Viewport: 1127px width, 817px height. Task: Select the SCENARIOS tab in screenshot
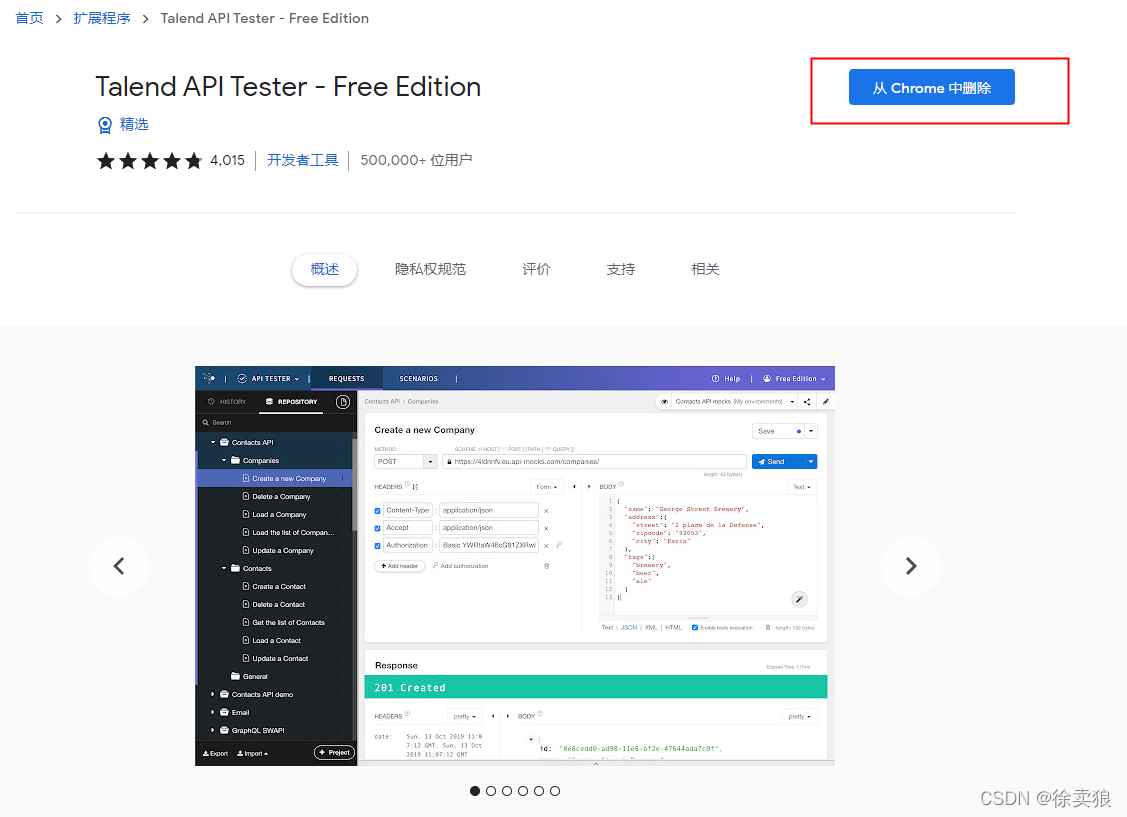point(418,379)
